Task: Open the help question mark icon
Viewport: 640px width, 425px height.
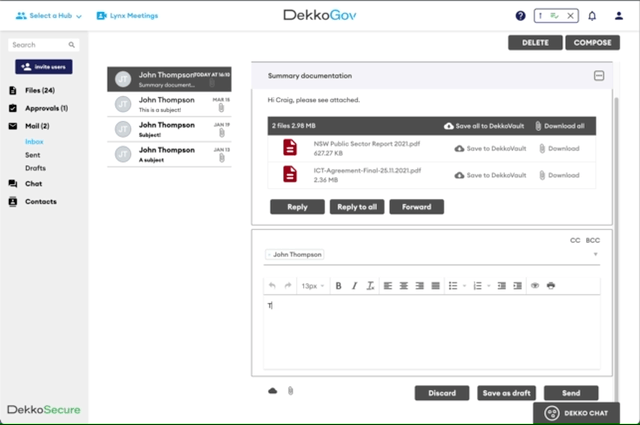Action: (x=520, y=16)
